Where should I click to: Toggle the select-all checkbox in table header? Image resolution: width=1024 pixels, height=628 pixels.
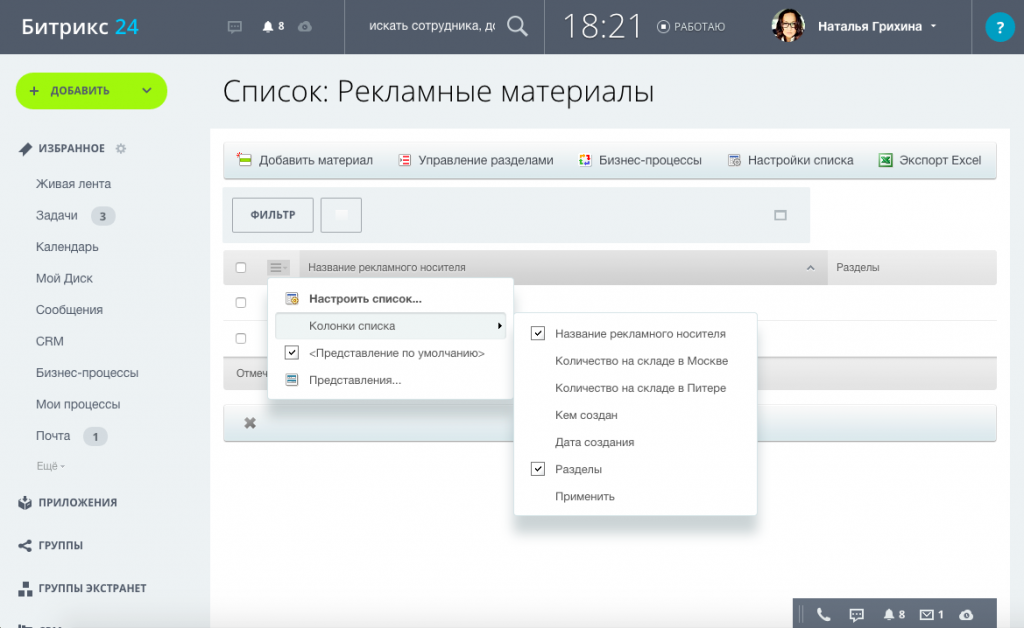(x=241, y=268)
